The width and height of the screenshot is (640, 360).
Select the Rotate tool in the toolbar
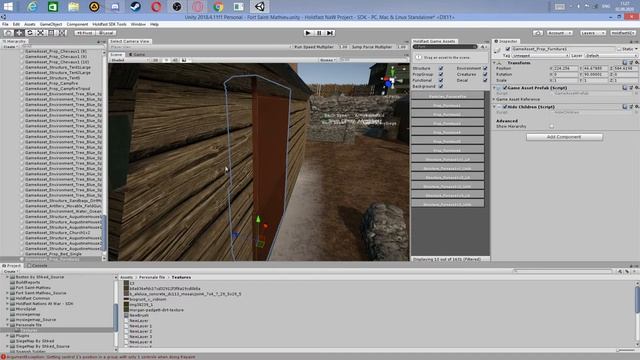pos(30,33)
